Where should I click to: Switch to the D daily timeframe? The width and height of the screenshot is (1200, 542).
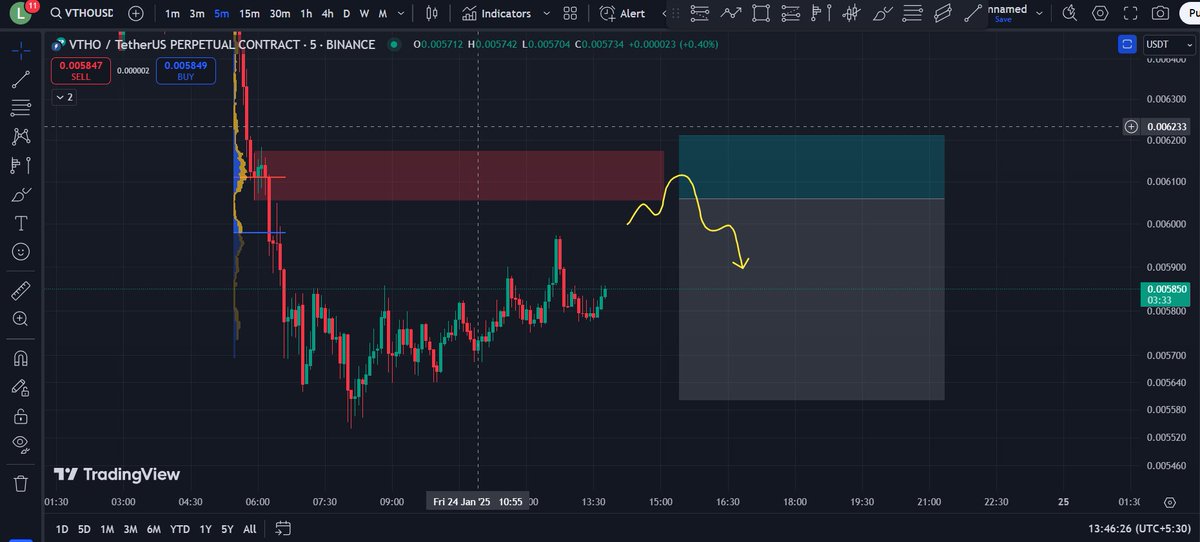[346, 14]
